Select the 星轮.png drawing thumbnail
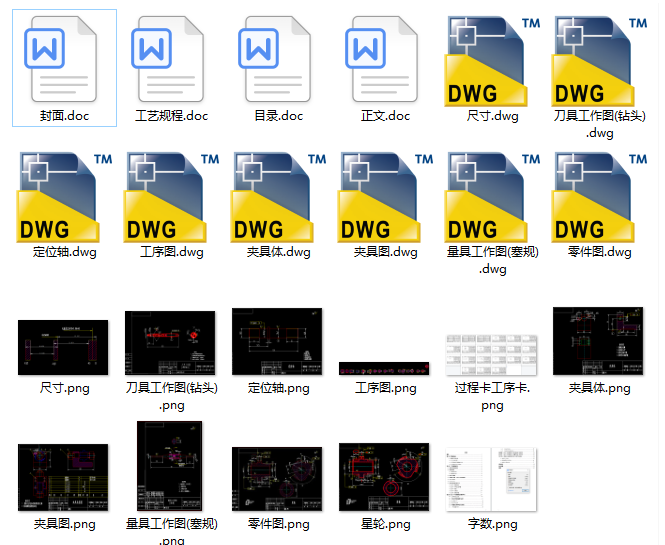The width and height of the screenshot is (665, 545). pos(385,477)
